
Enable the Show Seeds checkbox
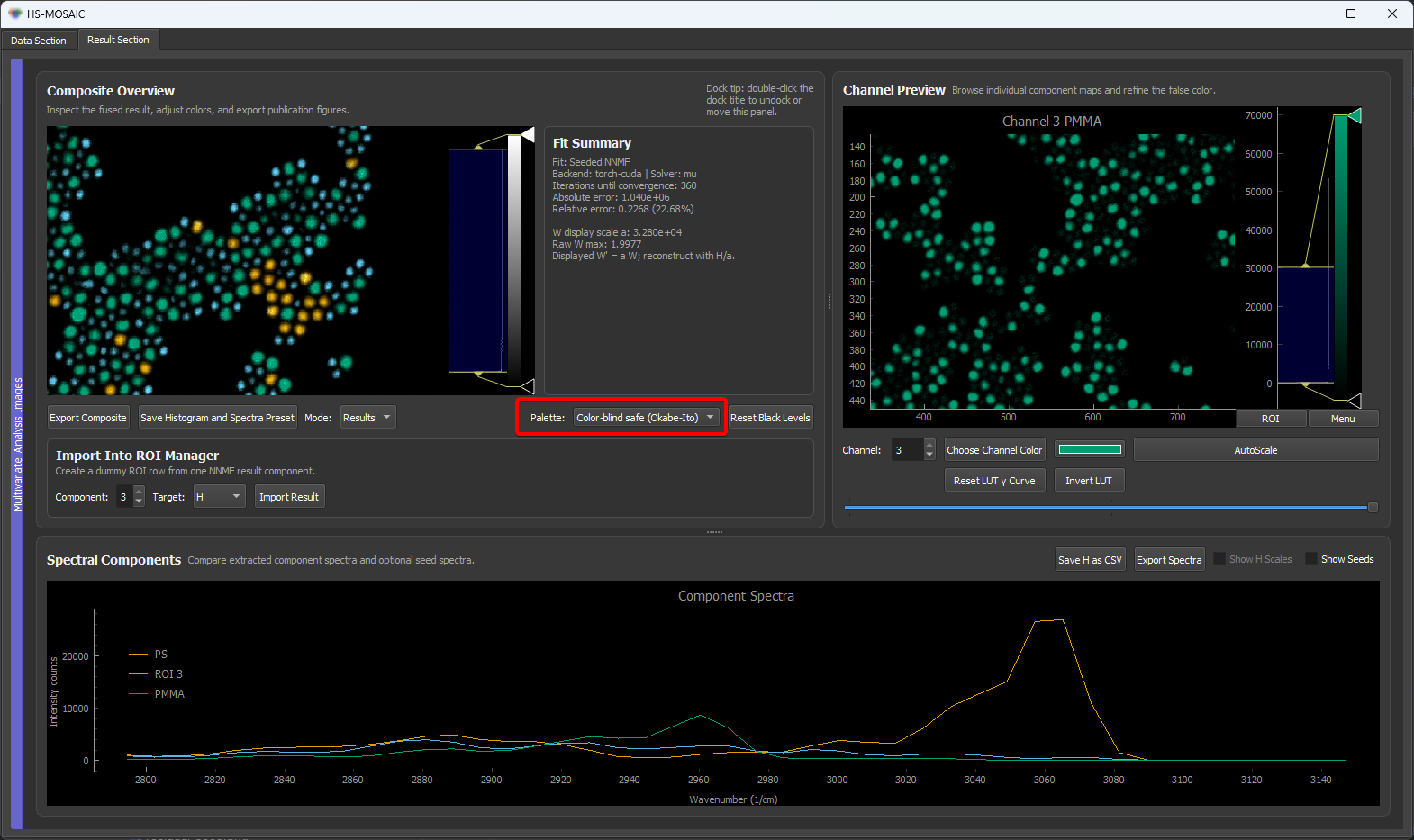(x=1311, y=559)
